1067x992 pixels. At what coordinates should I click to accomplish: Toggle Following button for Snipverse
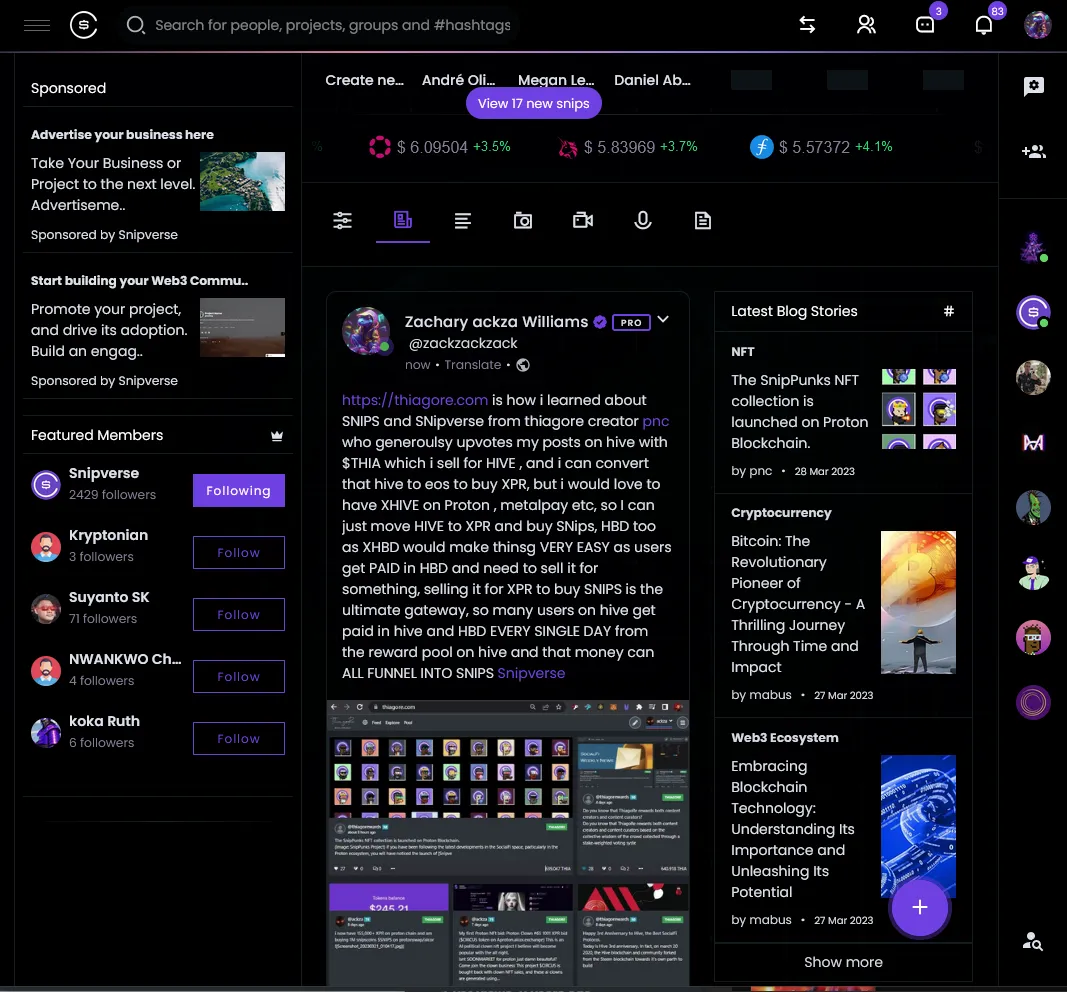[239, 491]
